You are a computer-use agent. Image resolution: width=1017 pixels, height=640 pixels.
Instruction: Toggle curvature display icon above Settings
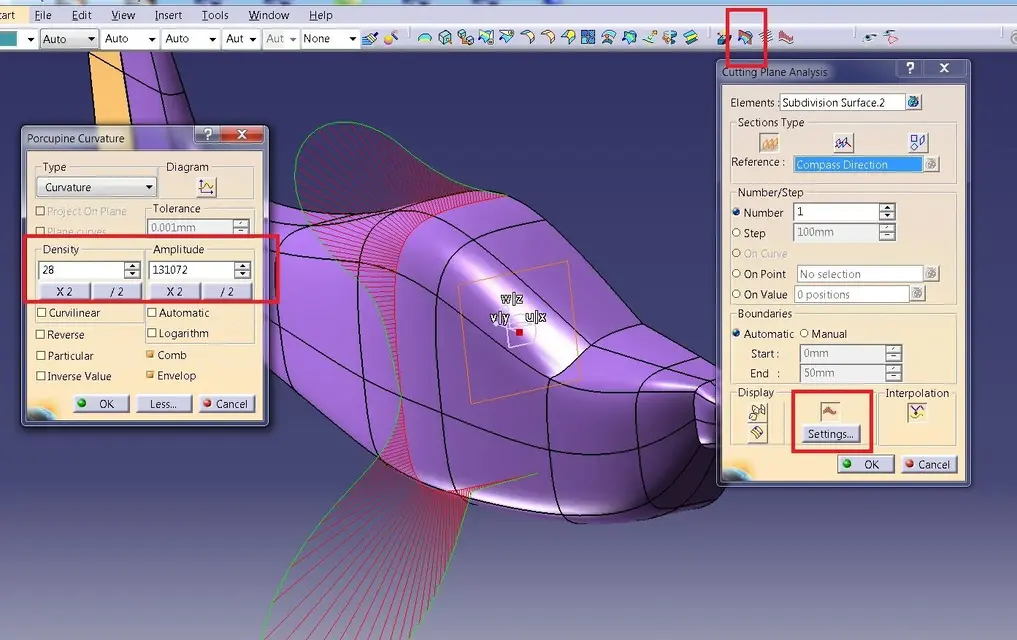click(830, 411)
